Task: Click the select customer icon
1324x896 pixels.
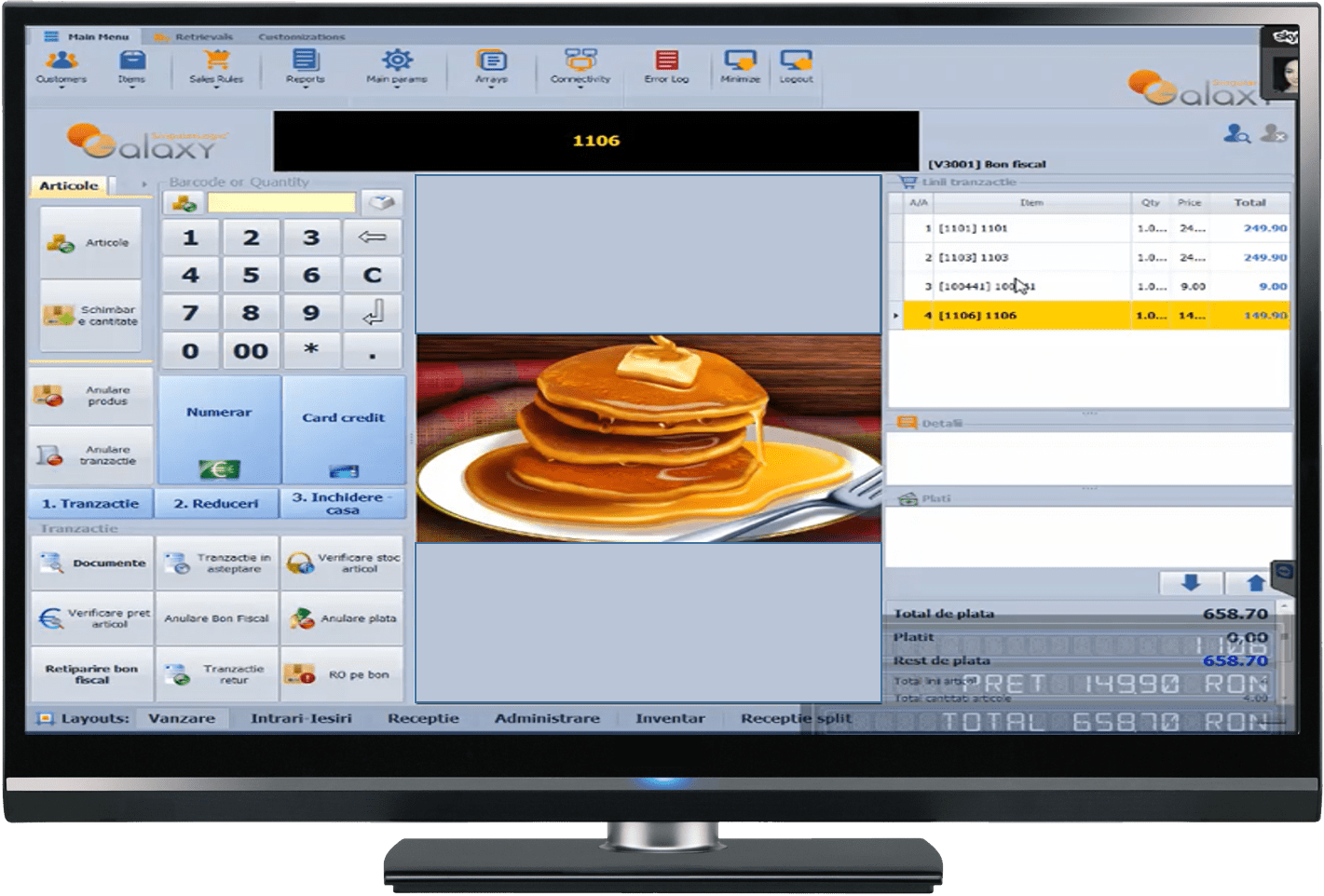Action: pyautogui.click(x=1236, y=134)
